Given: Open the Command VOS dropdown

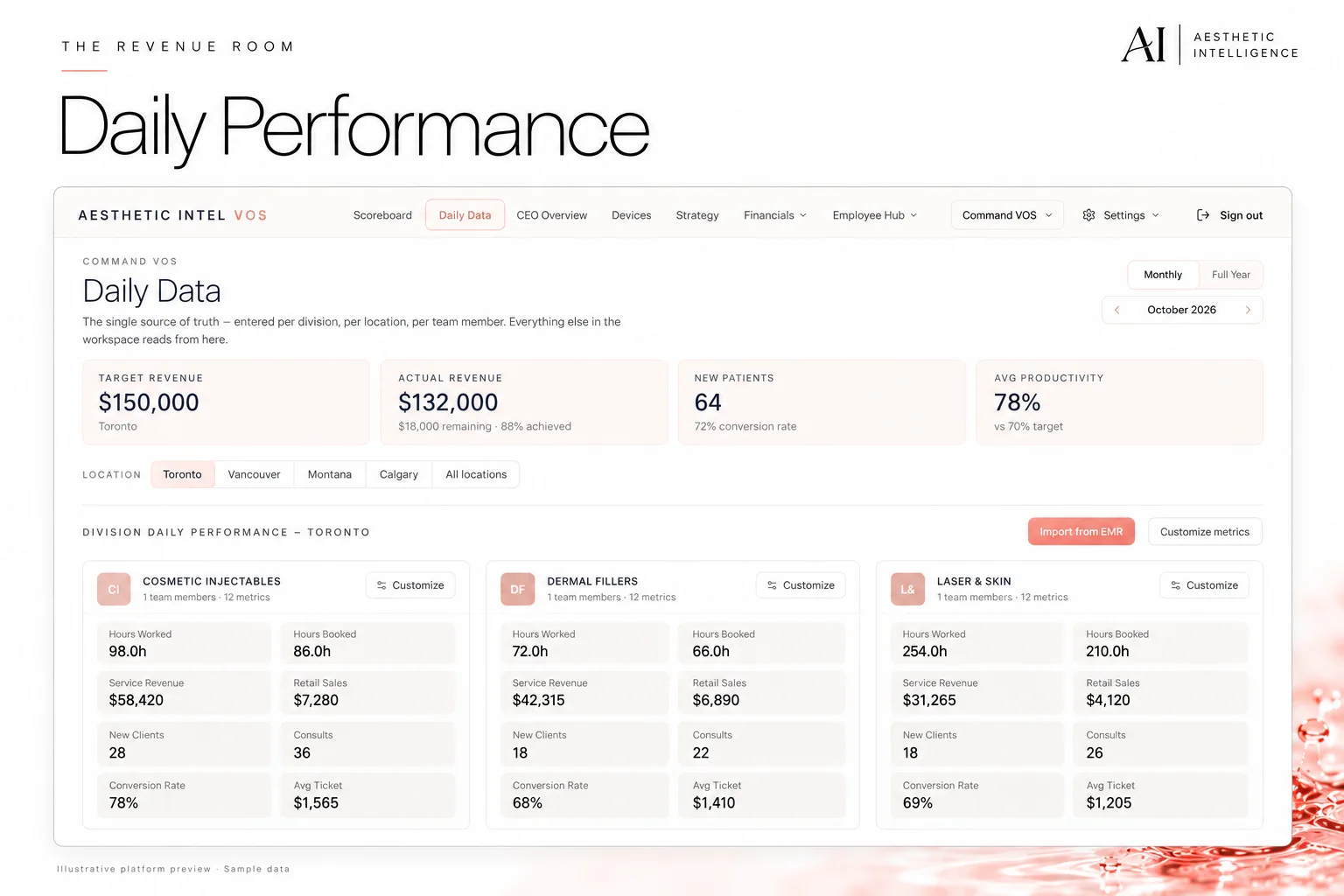Looking at the screenshot, I should click(1007, 215).
